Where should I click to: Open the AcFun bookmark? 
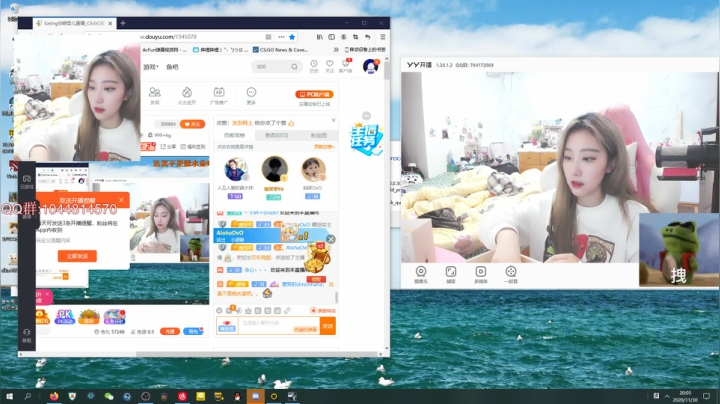164,50
